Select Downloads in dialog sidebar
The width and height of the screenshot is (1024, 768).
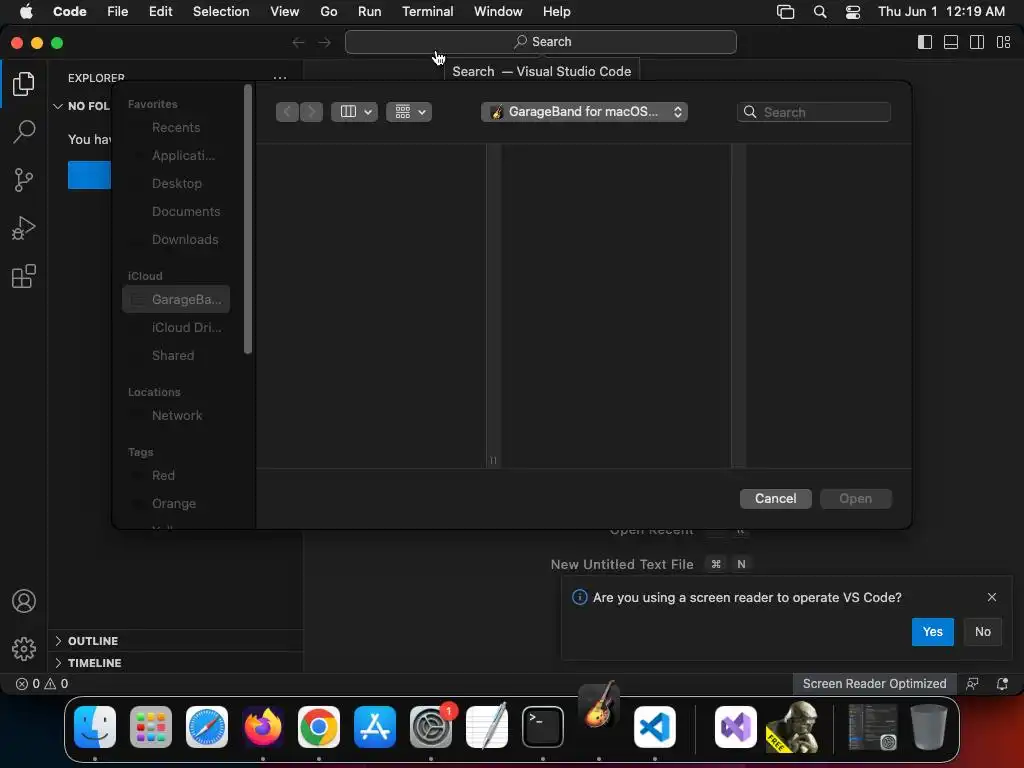tap(176, 240)
